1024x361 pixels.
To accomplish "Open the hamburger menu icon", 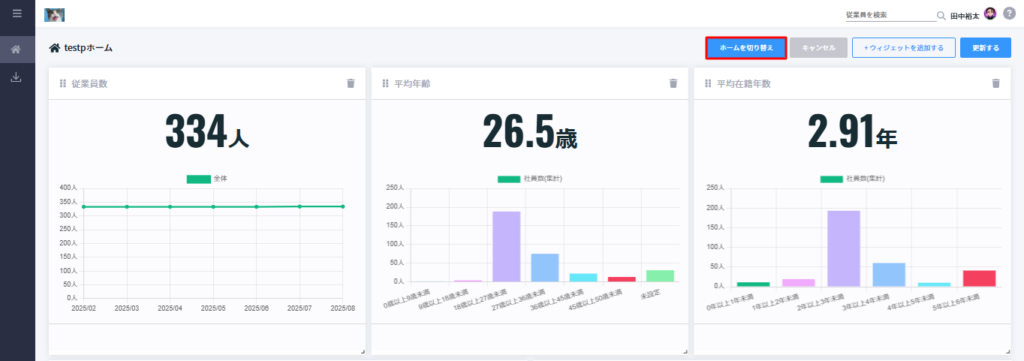I will (x=17, y=13).
